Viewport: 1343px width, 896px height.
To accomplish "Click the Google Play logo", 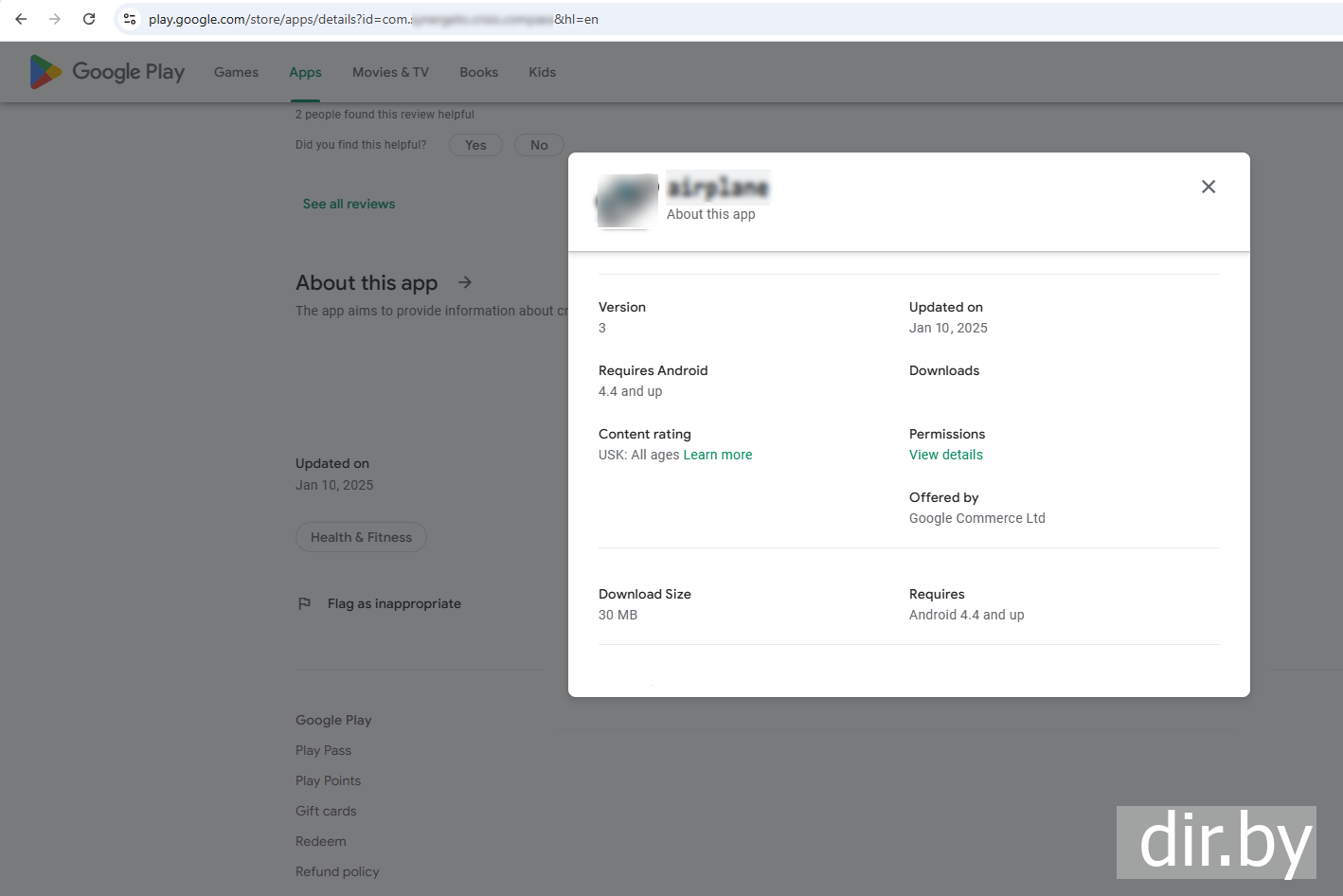I will 107,72.
